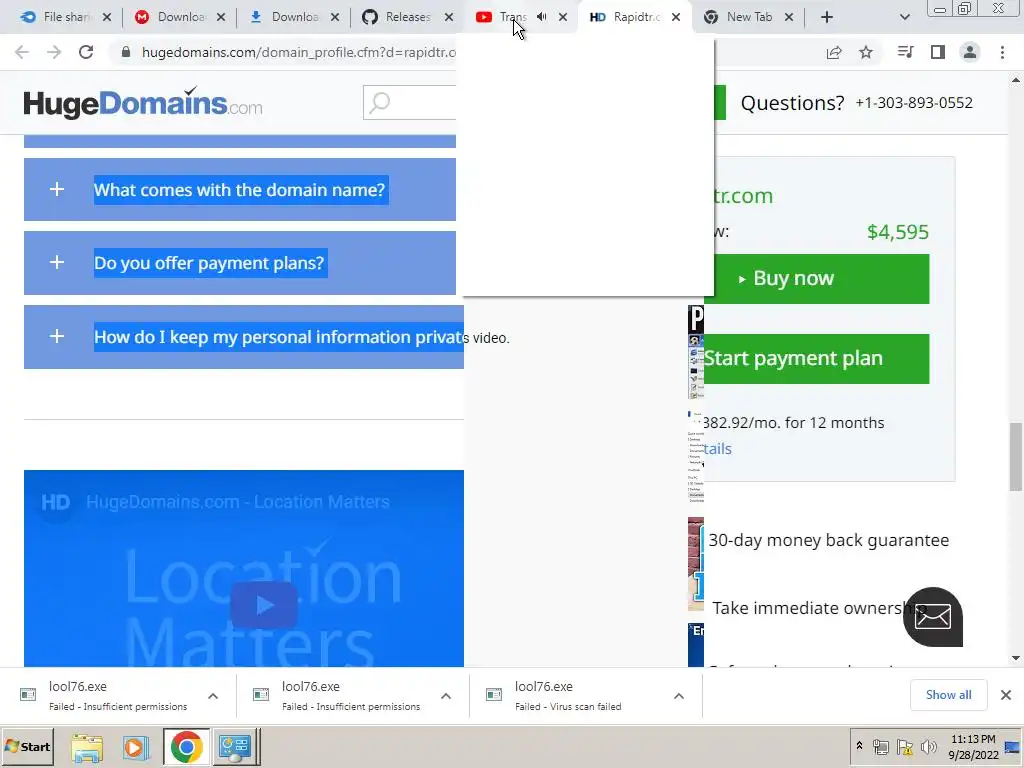Viewport: 1024px width, 768px height.
Task: Switch to the YouTube tab
Action: (501, 17)
